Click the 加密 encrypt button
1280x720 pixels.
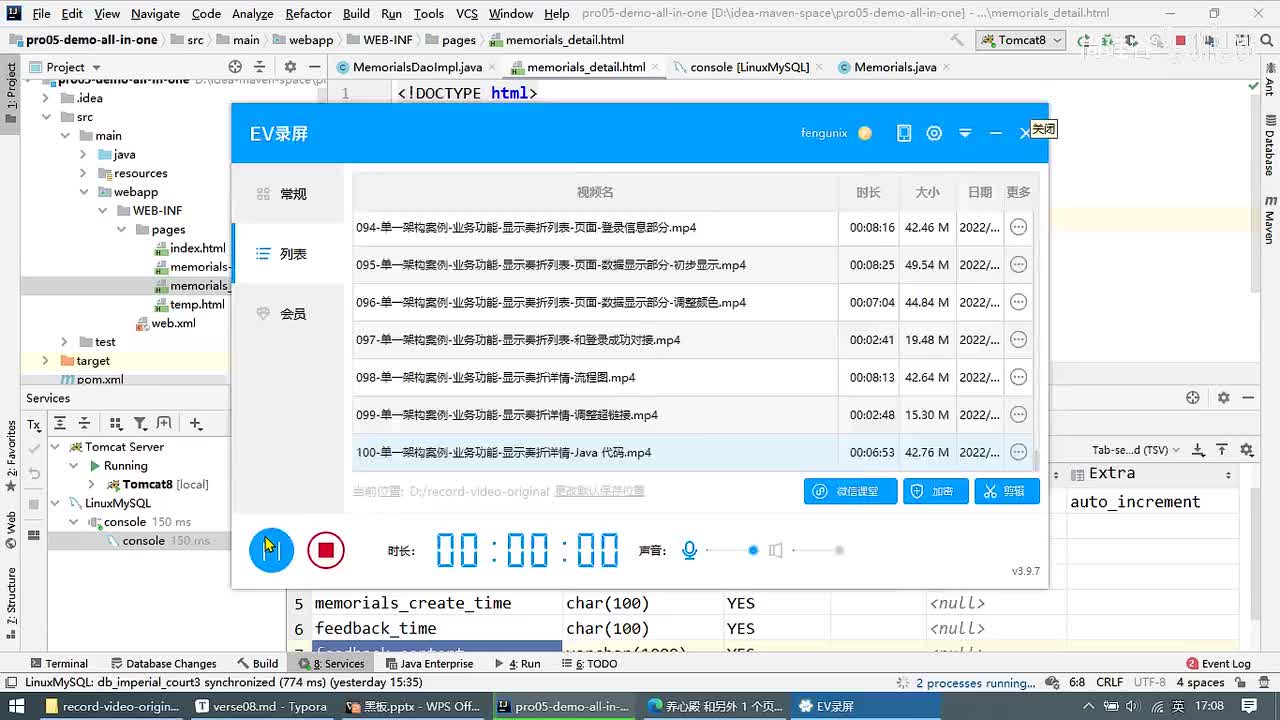(936, 491)
